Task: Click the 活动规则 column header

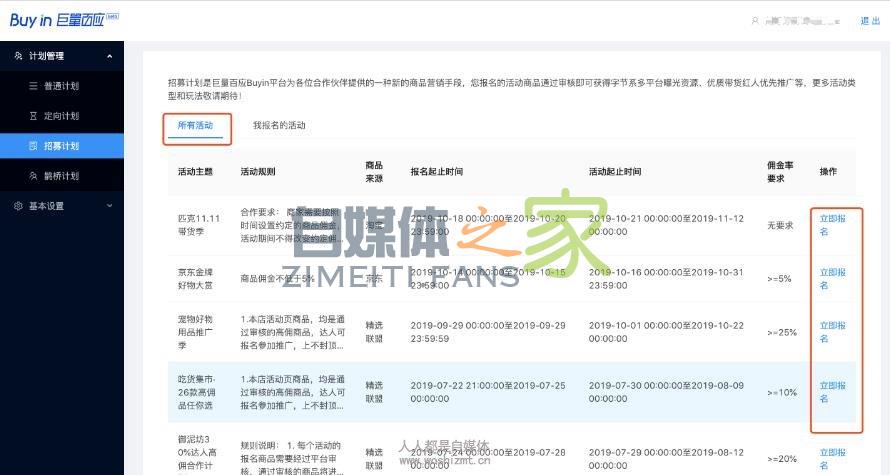Action: tap(258, 171)
